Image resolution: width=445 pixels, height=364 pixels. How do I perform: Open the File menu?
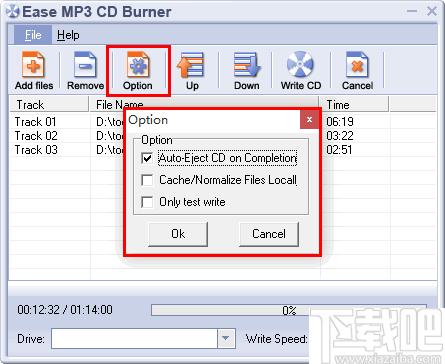(33, 35)
